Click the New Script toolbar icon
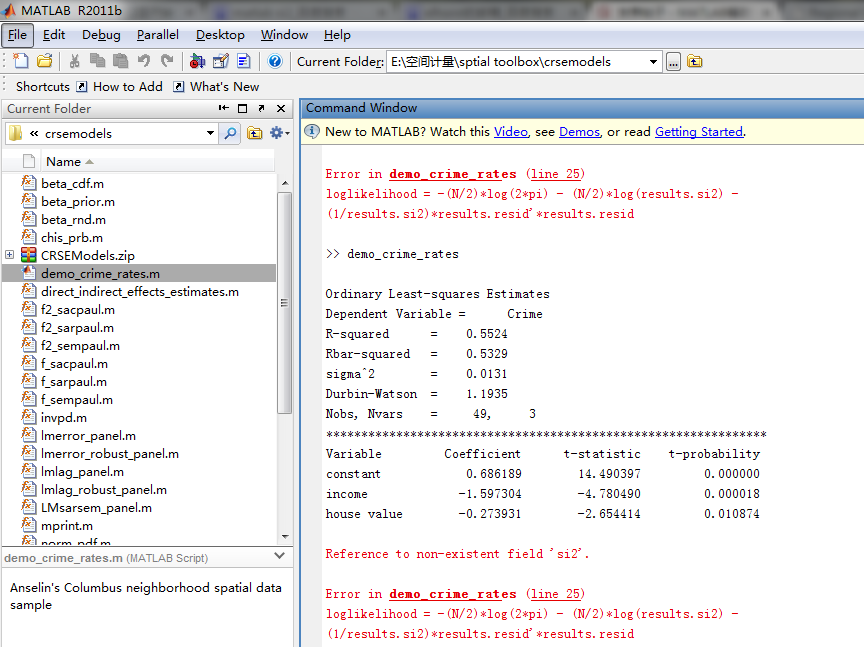Image resolution: width=864 pixels, height=647 pixels. [20, 61]
